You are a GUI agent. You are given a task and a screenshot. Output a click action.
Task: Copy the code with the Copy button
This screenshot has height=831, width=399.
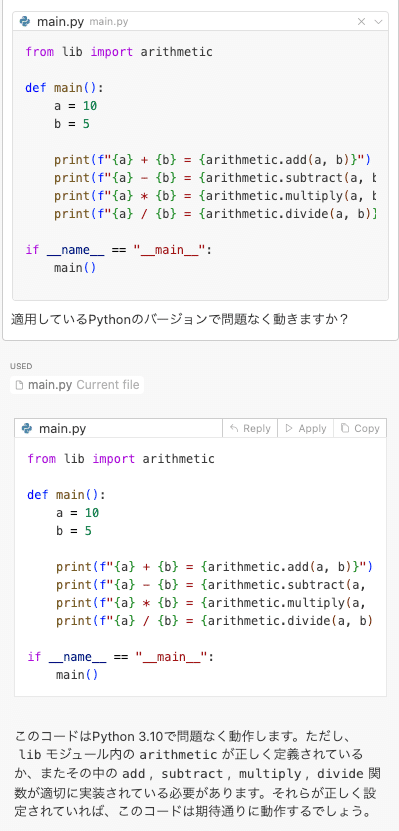pos(360,428)
